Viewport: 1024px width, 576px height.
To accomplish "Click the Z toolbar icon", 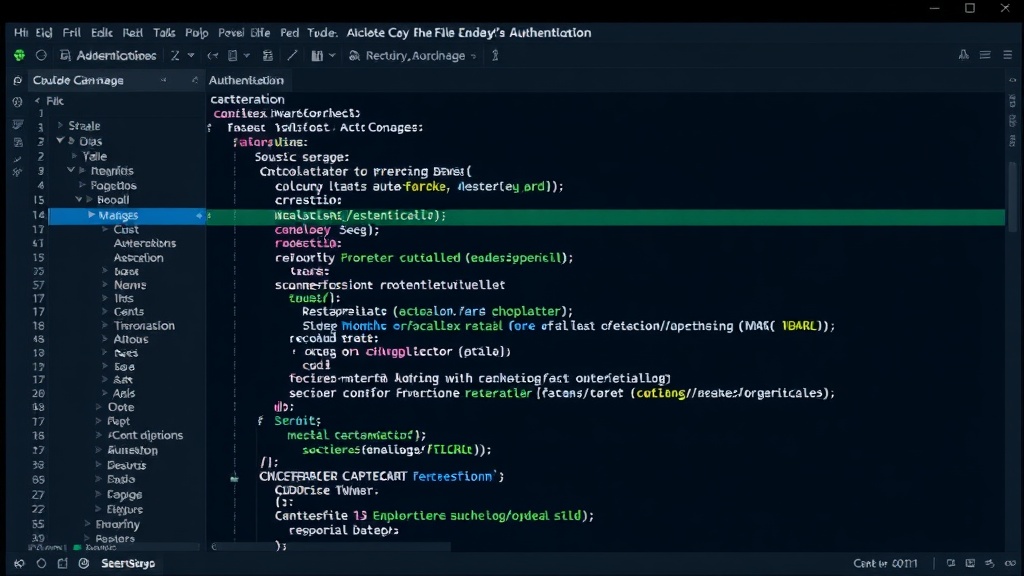I will pos(175,56).
